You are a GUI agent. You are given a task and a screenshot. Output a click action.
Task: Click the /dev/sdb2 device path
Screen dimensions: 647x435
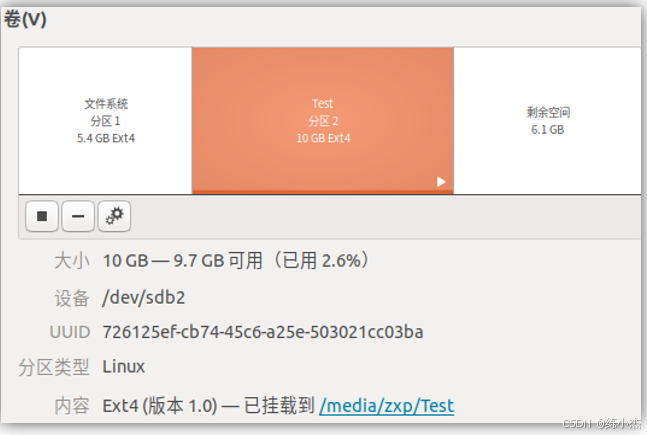pos(144,298)
